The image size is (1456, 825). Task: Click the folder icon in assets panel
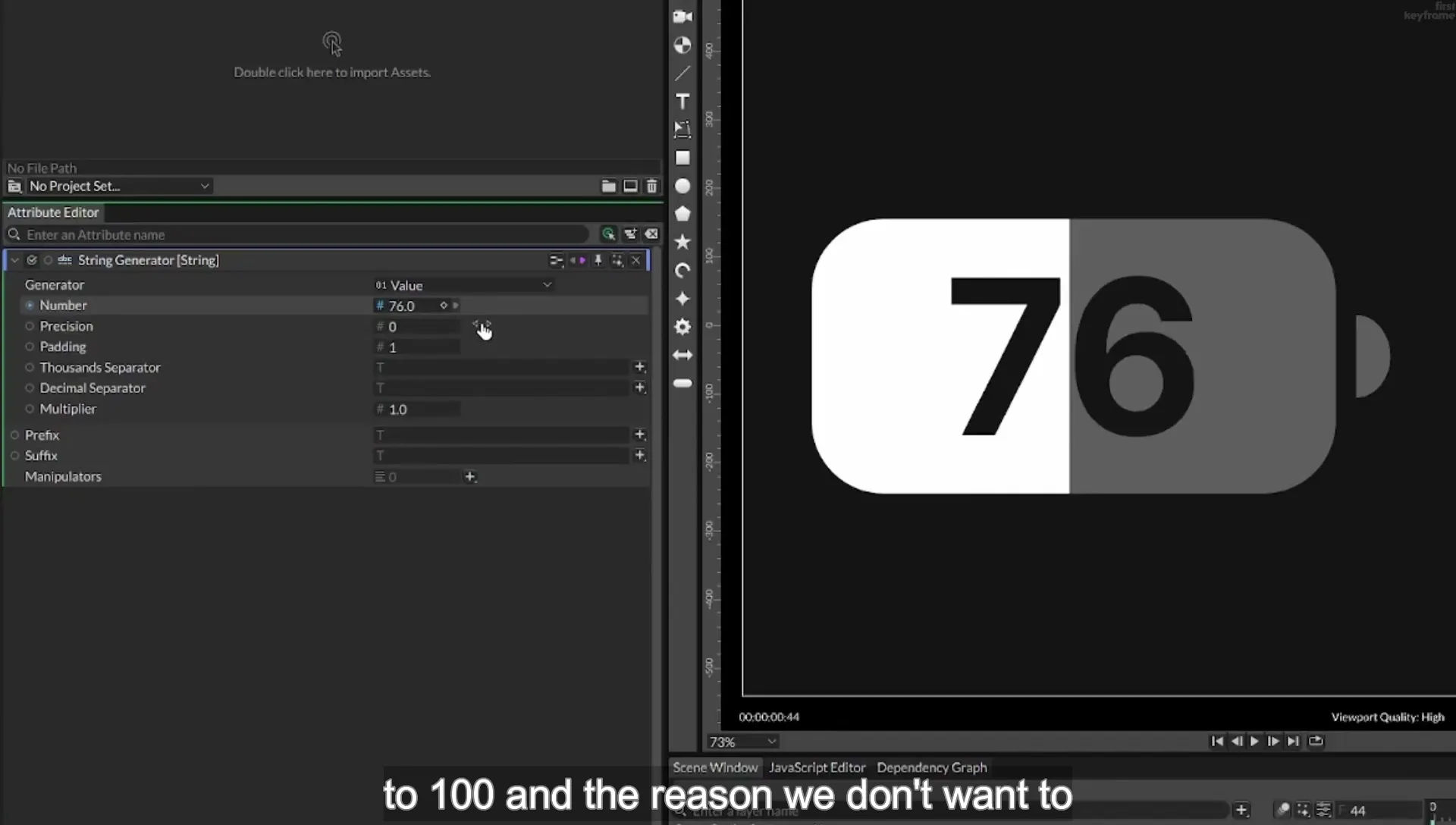608,186
